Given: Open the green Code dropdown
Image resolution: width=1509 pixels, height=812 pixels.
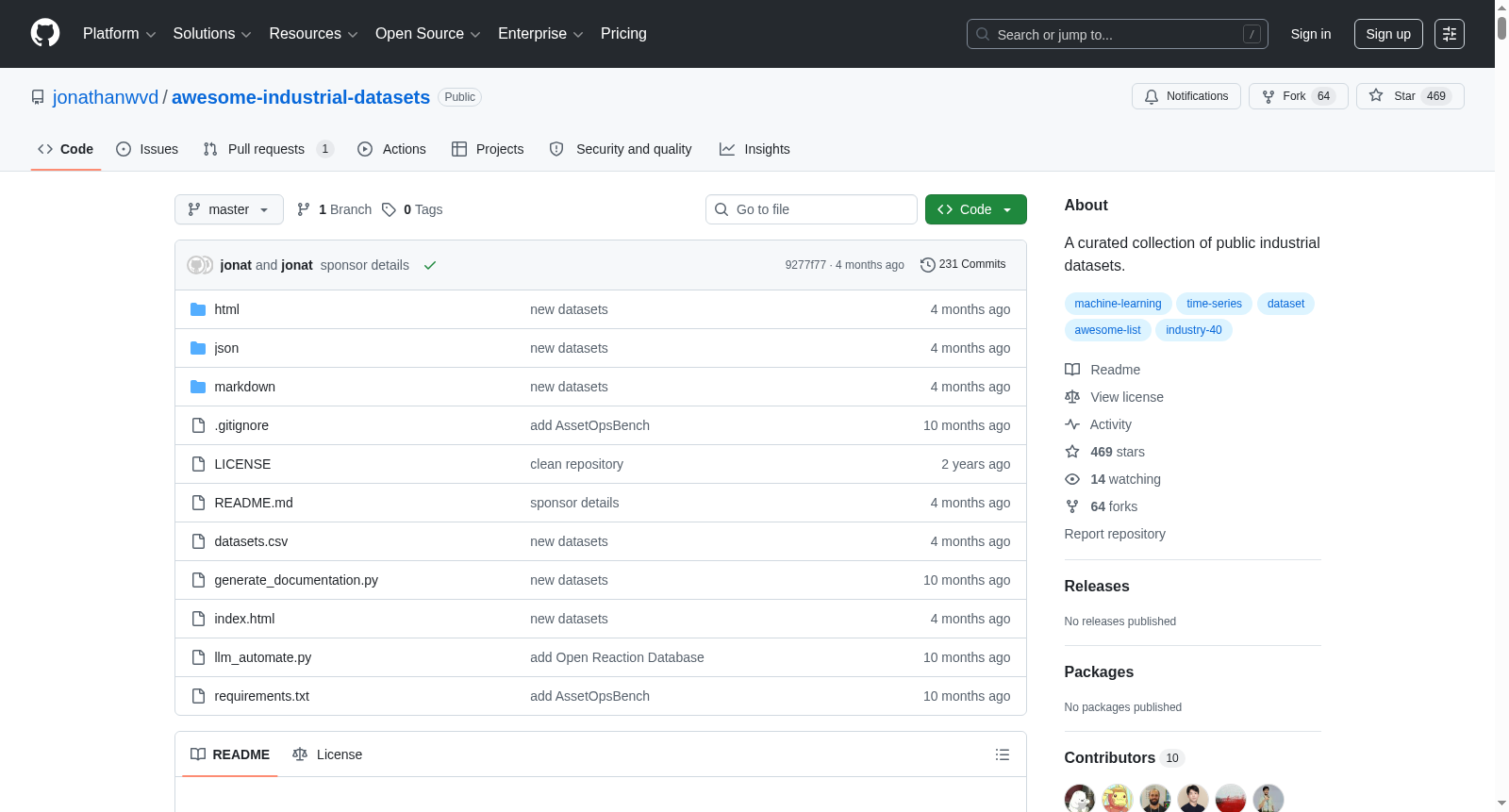Looking at the screenshot, I should (976, 209).
